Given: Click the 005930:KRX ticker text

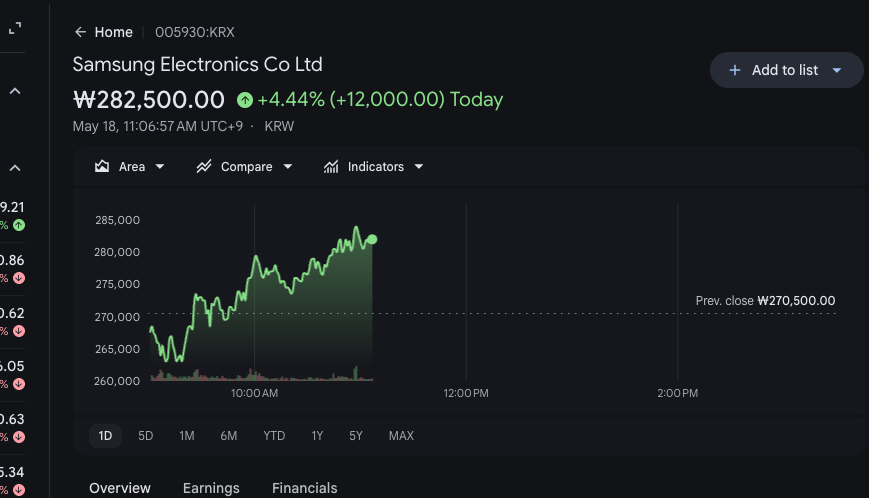Looking at the screenshot, I should click(x=195, y=32).
